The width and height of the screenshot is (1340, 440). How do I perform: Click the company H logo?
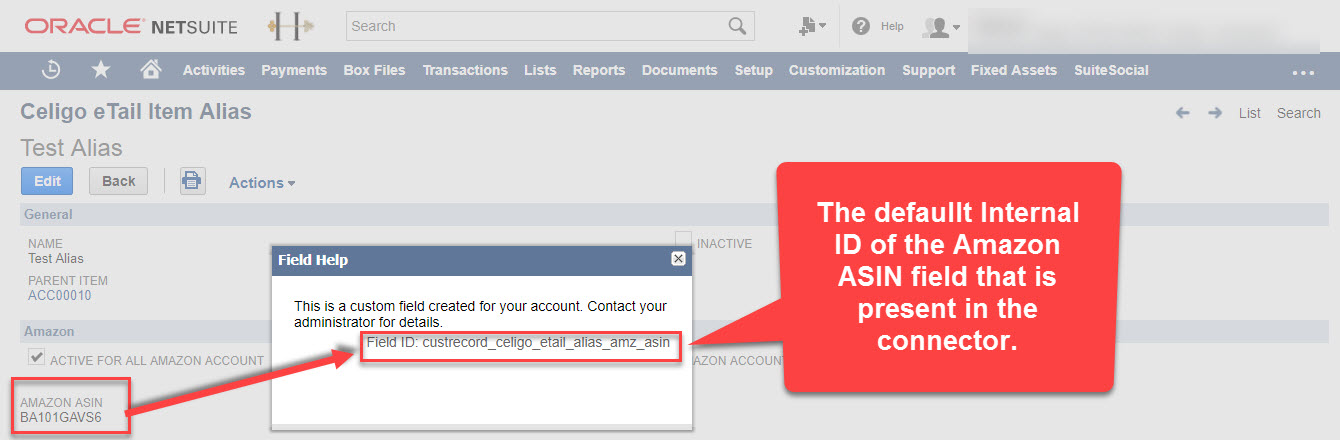pos(291,26)
